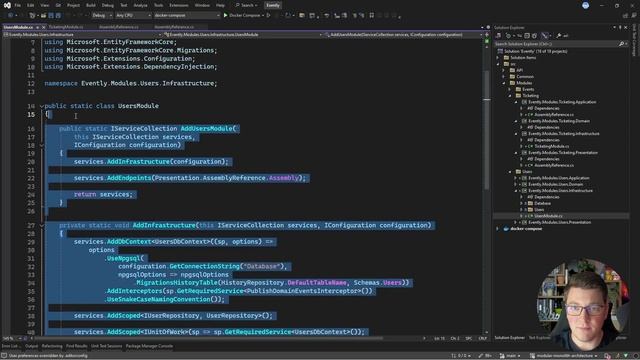Click the git branch main indicator
This screenshot has height=360, width=640.
(x=511, y=356)
